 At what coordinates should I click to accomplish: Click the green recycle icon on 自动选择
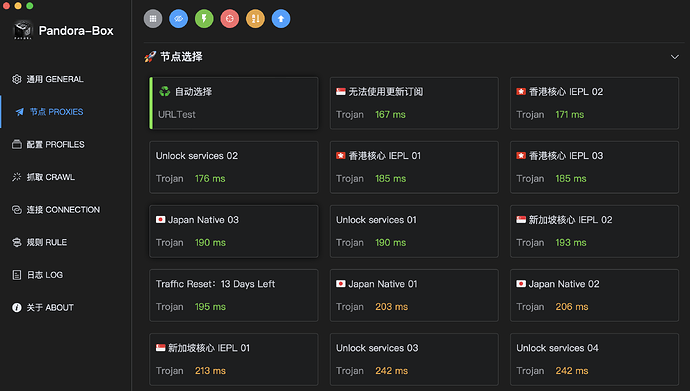point(165,91)
